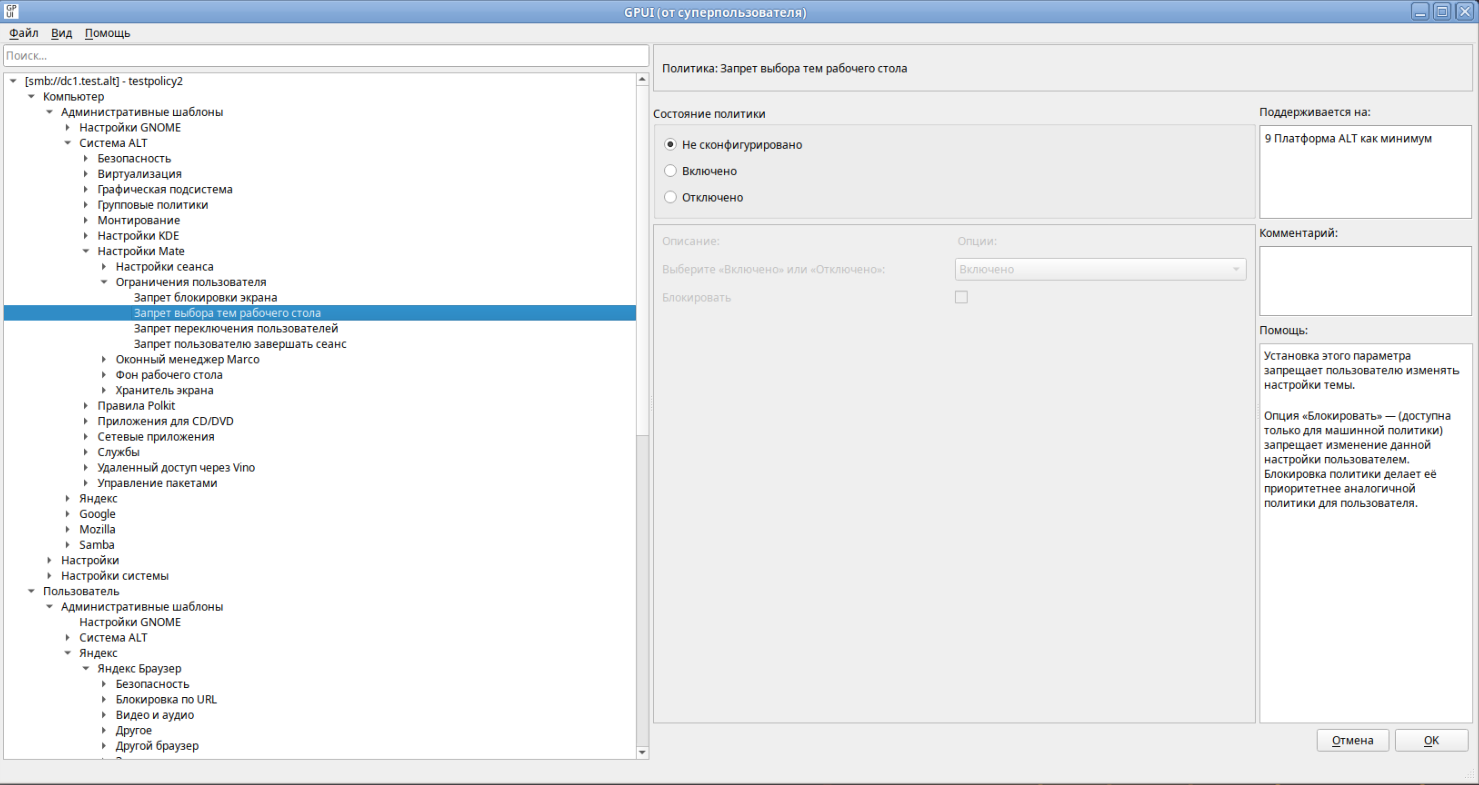The height and width of the screenshot is (785, 1479).
Task: Select Запрет выбора тем рабочего стола row
Action: click(320, 313)
